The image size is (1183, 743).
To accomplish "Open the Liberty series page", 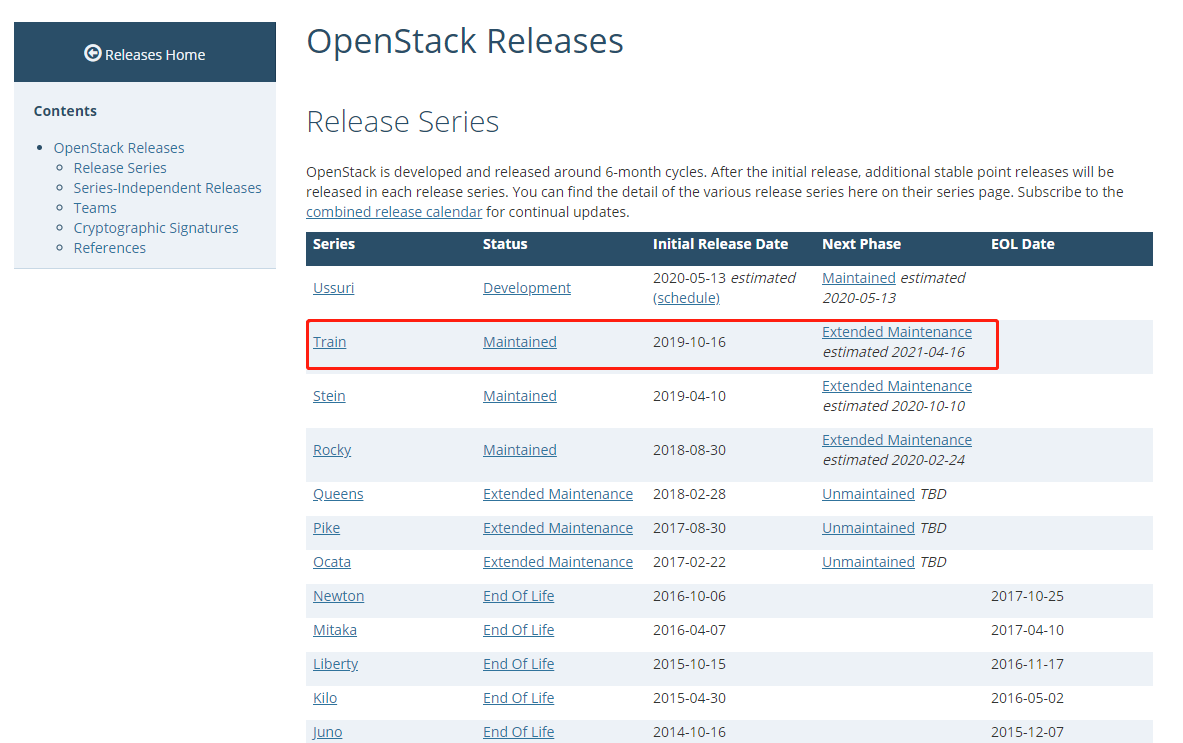I will [x=336, y=664].
